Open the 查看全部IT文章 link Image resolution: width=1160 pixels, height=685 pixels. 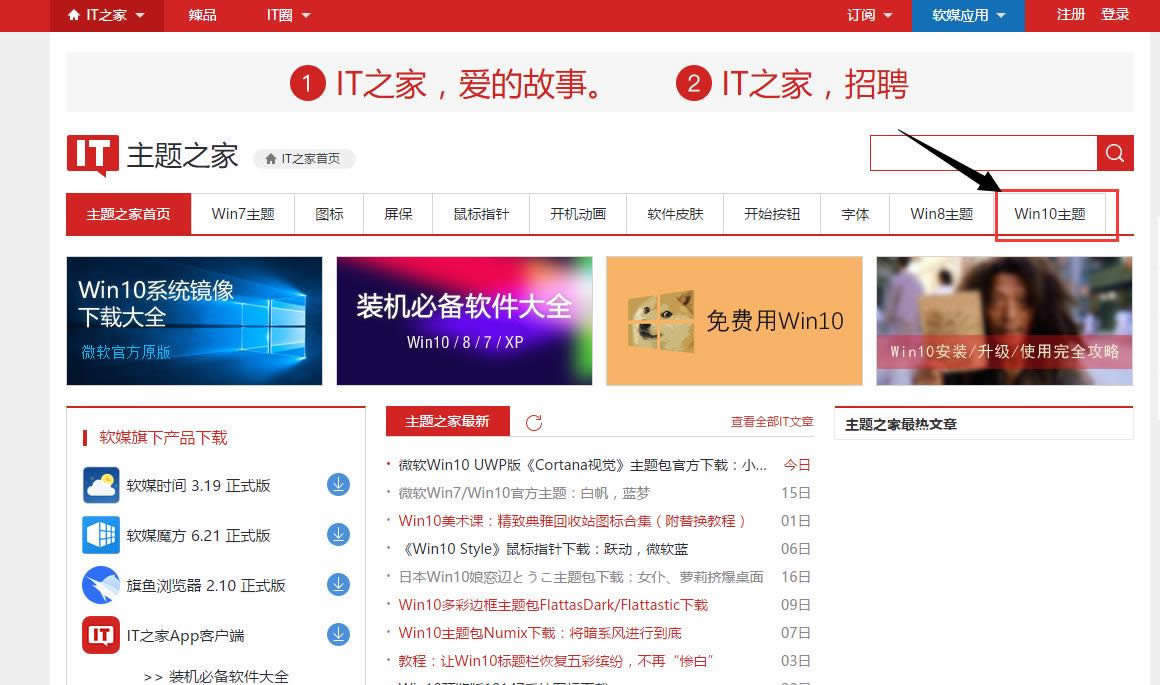pos(771,422)
